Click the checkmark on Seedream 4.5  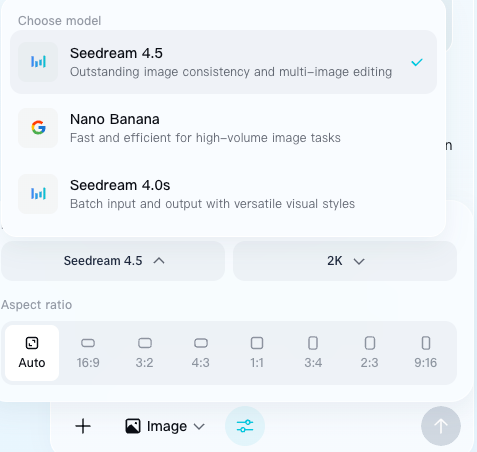tap(417, 62)
